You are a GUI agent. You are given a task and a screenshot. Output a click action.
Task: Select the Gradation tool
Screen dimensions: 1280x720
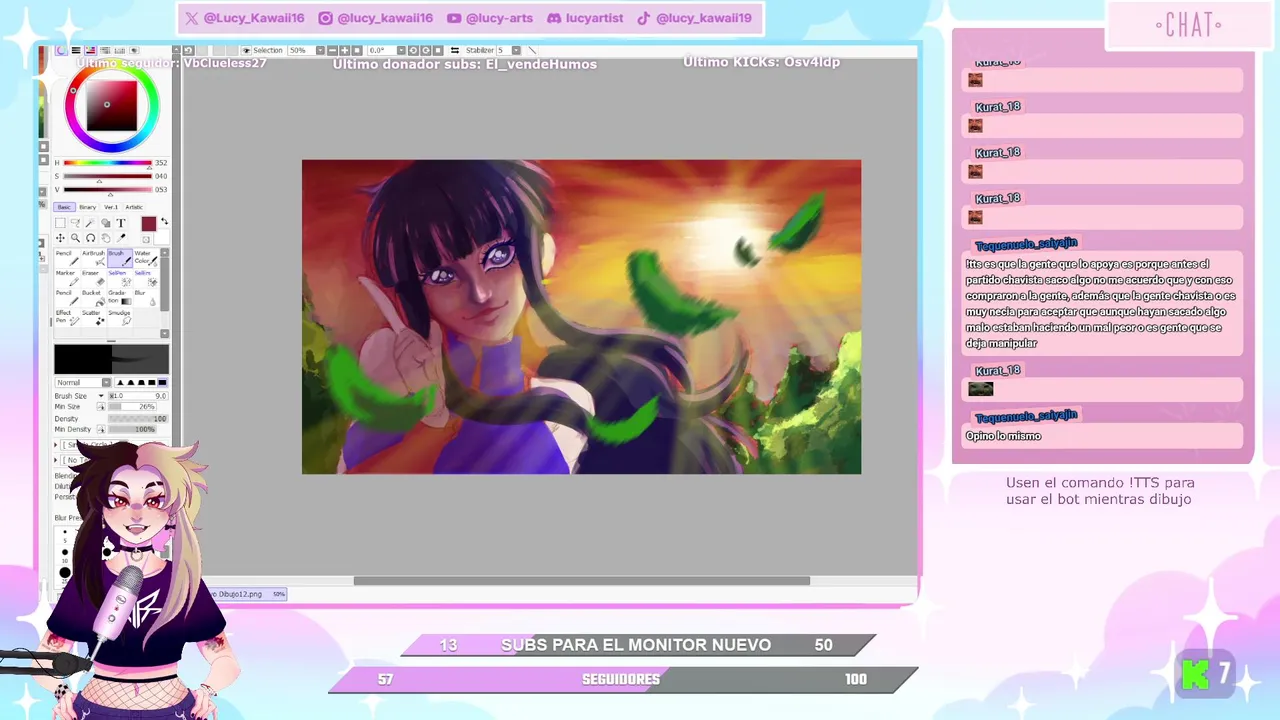coord(120,298)
